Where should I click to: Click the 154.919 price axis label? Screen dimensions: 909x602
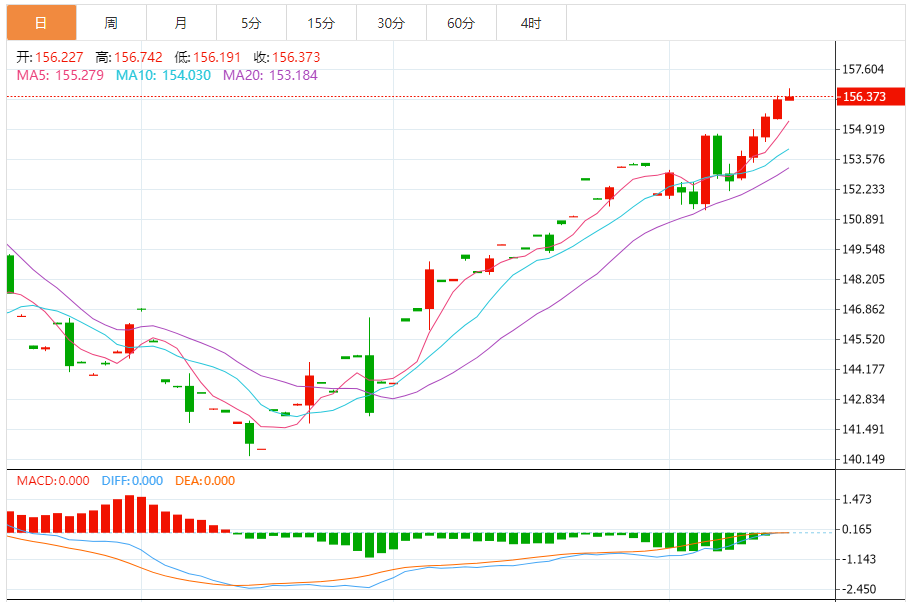point(863,129)
